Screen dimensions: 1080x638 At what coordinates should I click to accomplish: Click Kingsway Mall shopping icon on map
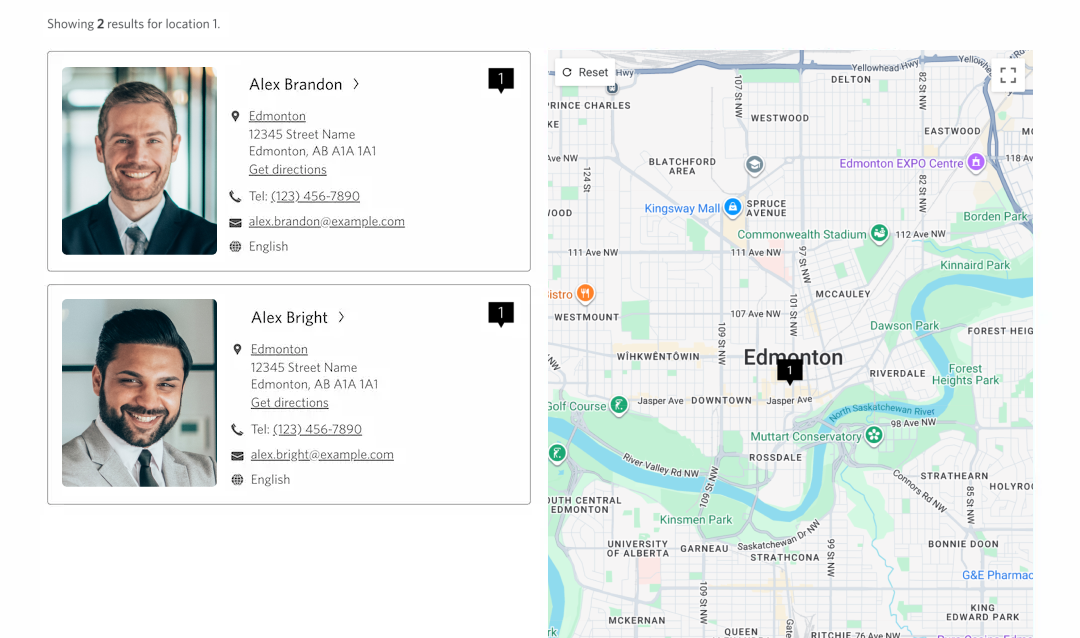tap(732, 207)
